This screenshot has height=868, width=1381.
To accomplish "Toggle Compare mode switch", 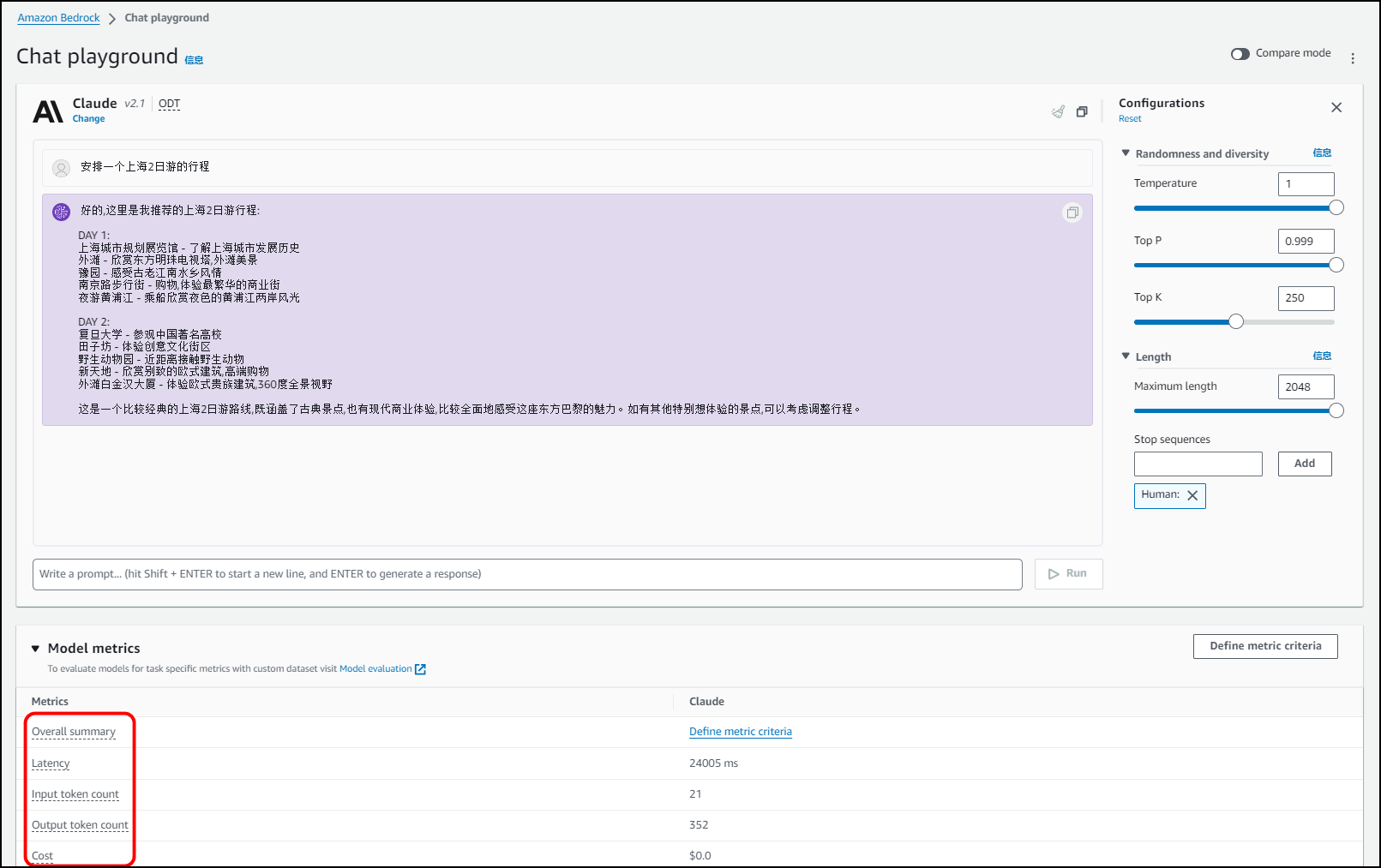I will [1240, 54].
